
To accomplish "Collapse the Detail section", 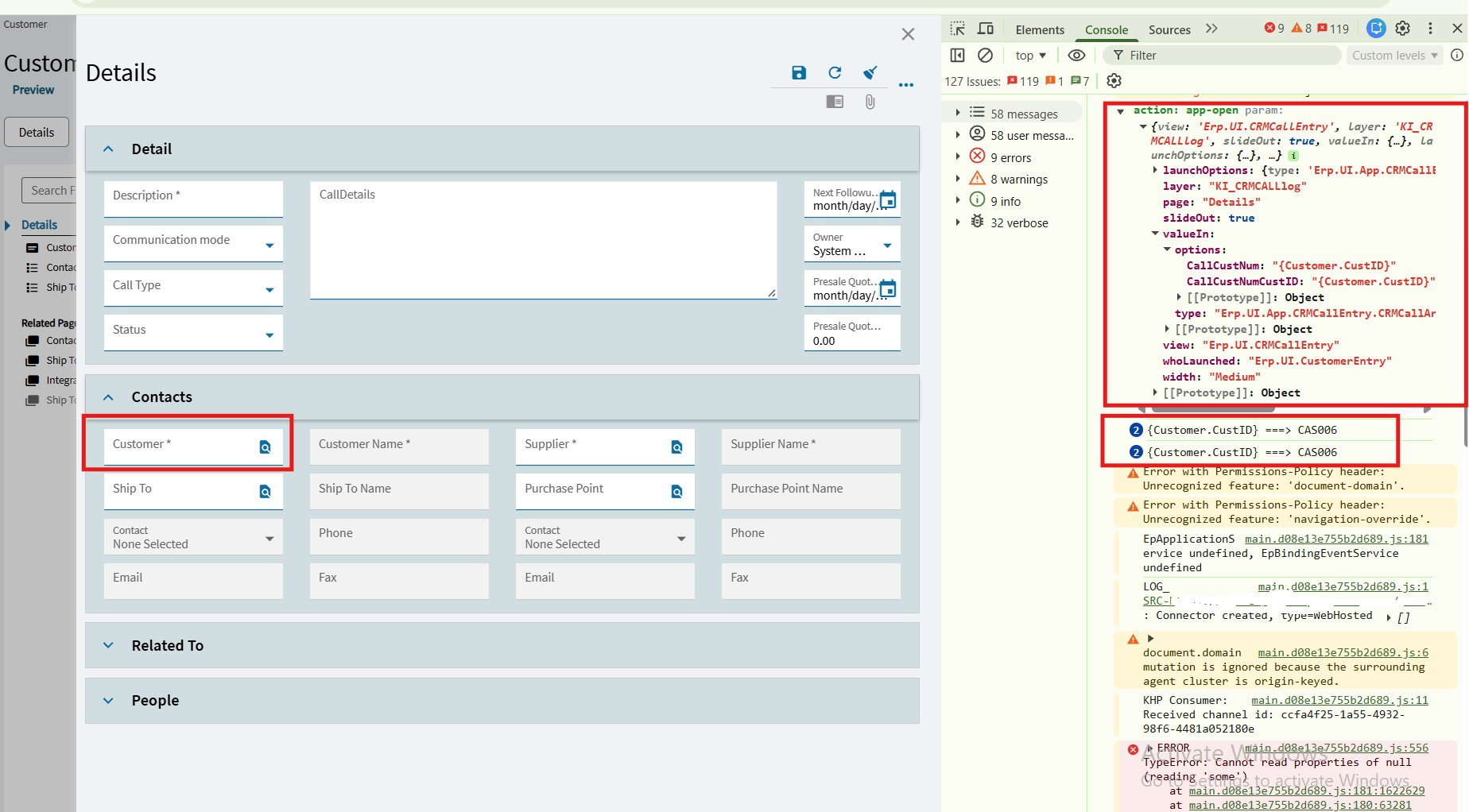I will coord(109,149).
